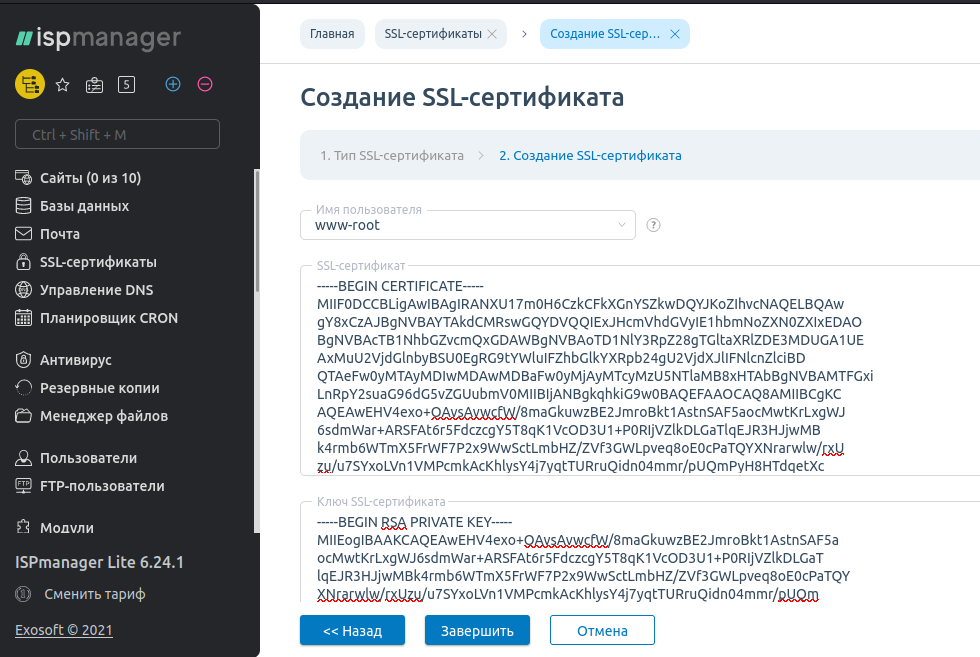Click the Модули puzzle icon
980x657 pixels.
pyautogui.click(x=22, y=527)
